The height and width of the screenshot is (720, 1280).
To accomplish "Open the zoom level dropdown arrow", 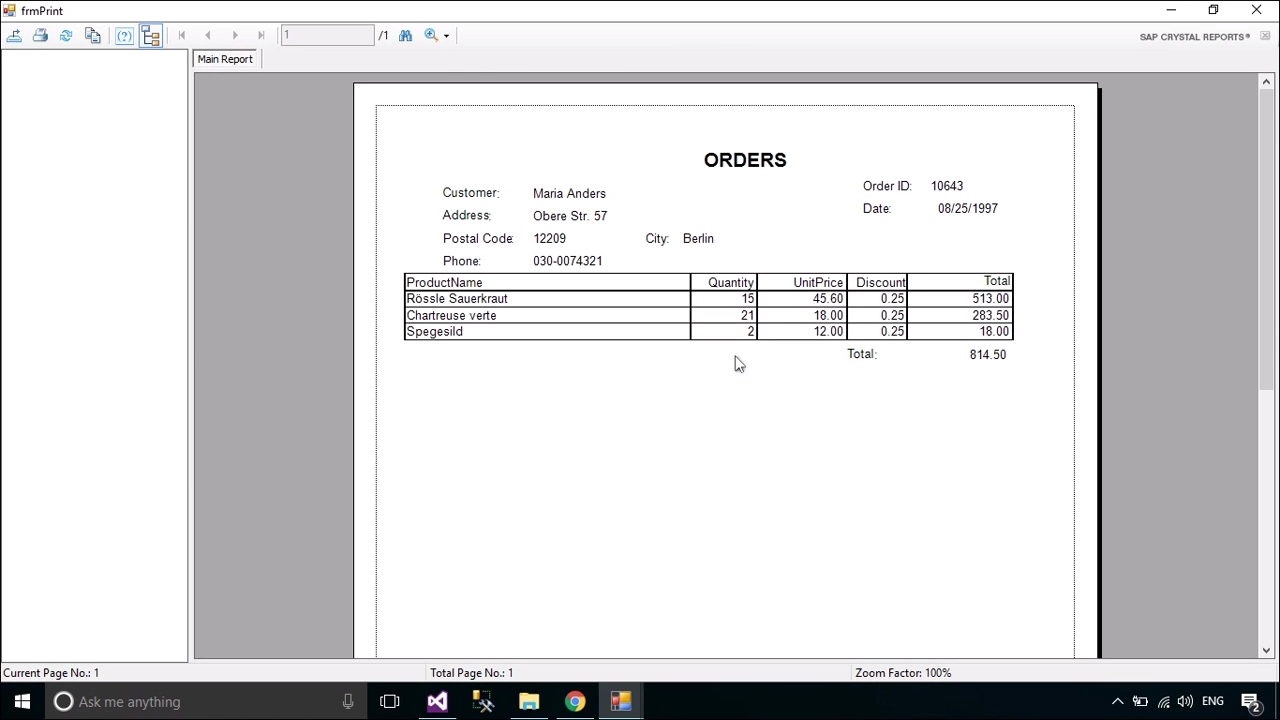I will pos(446,36).
